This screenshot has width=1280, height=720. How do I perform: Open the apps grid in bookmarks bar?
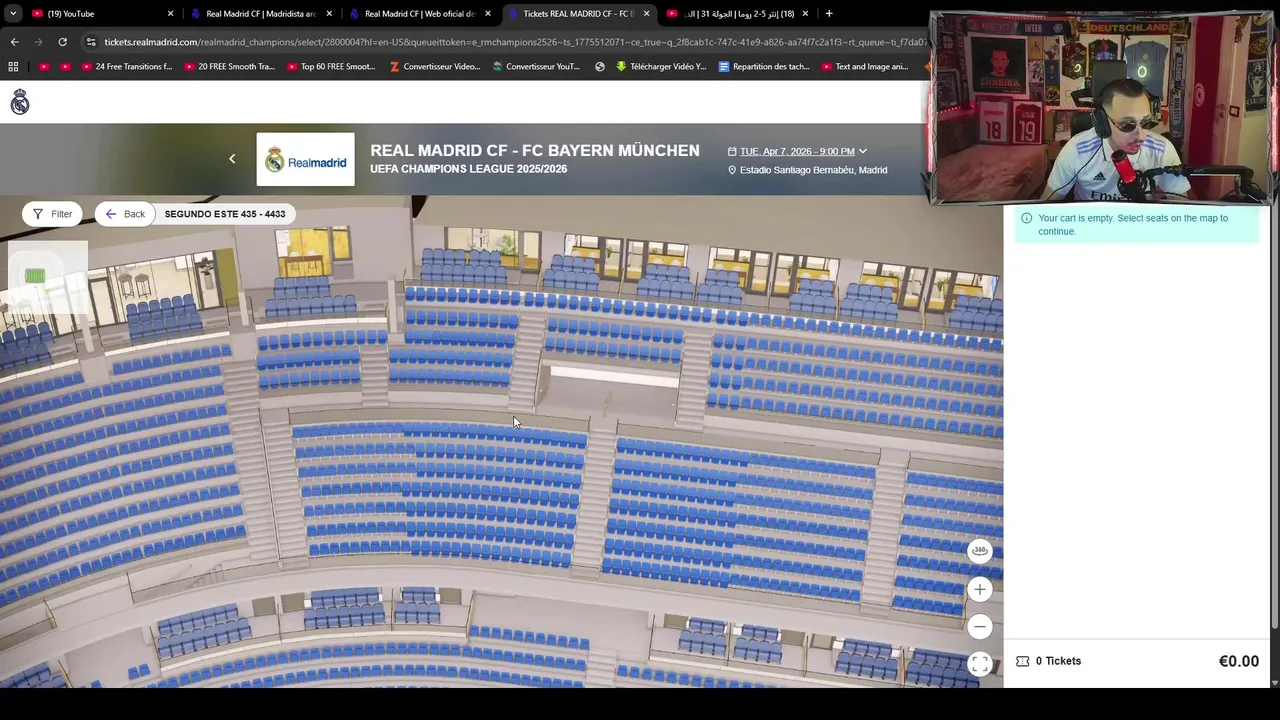pyautogui.click(x=13, y=67)
